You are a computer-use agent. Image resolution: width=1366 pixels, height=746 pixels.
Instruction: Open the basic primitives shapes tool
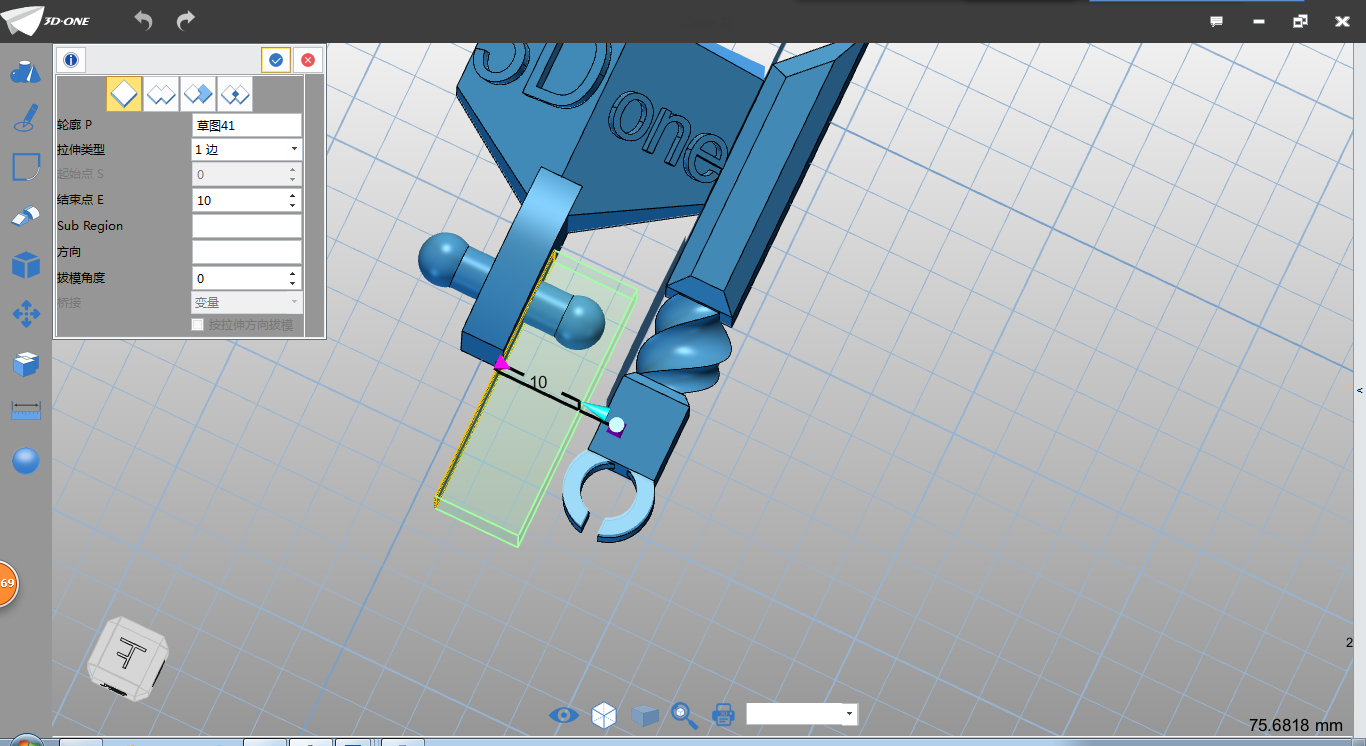coord(25,72)
